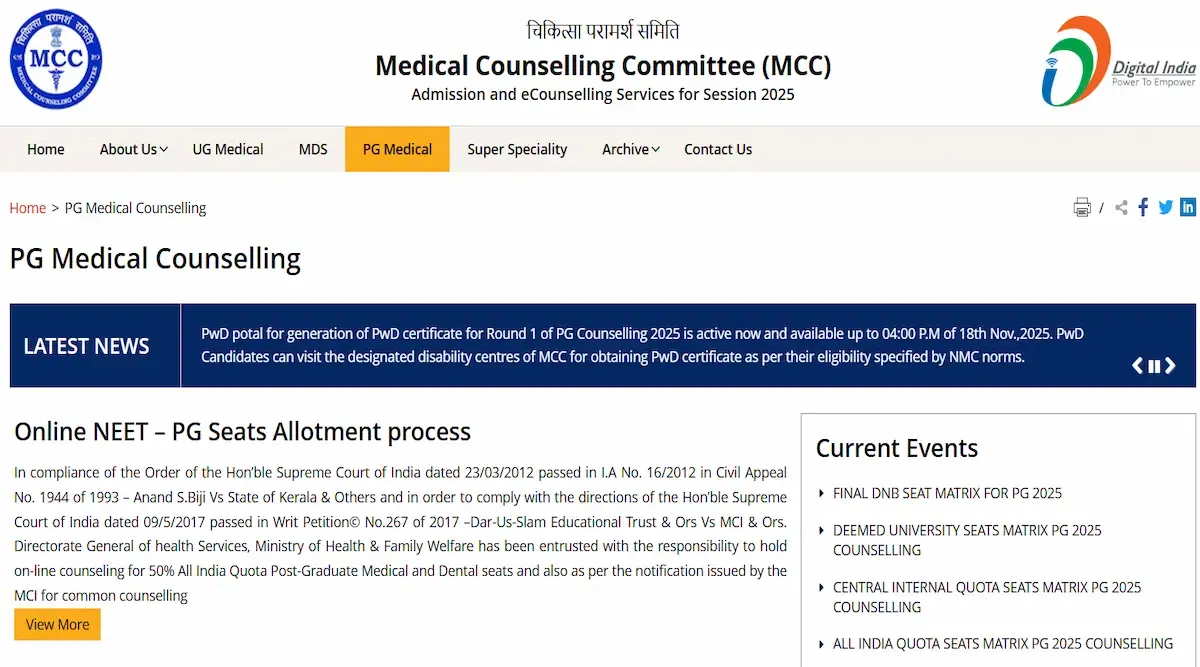Expand the About Us dropdown menu
Image resolution: width=1200 pixels, height=667 pixels.
pos(133,149)
